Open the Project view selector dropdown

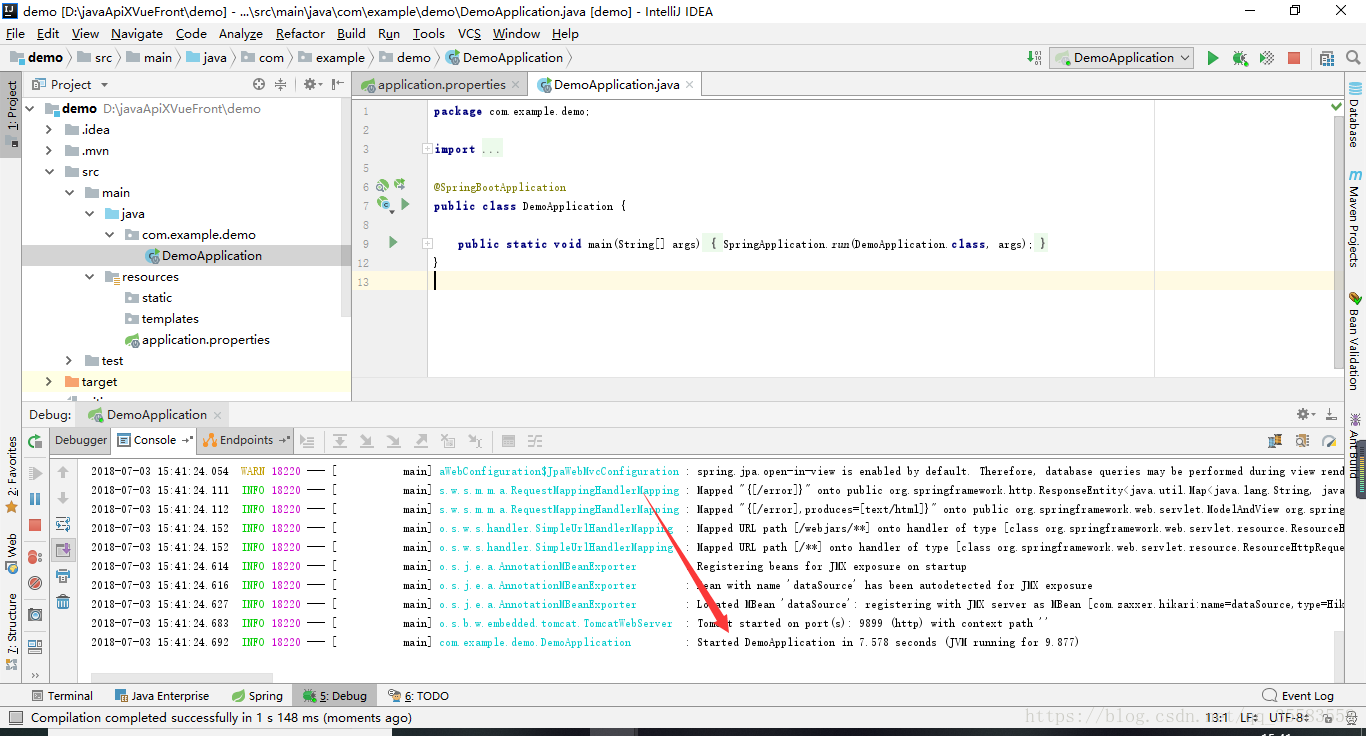tap(71, 85)
